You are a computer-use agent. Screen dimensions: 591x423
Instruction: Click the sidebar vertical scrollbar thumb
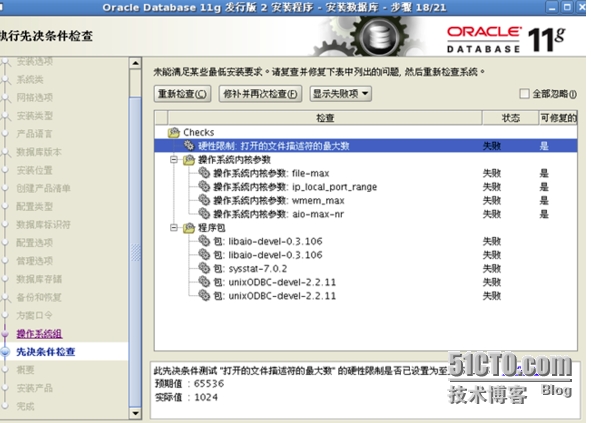click(x=135, y=252)
